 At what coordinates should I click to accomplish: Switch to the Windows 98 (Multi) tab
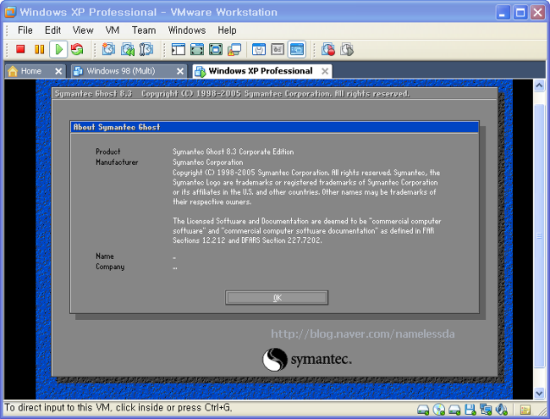click(x=121, y=71)
